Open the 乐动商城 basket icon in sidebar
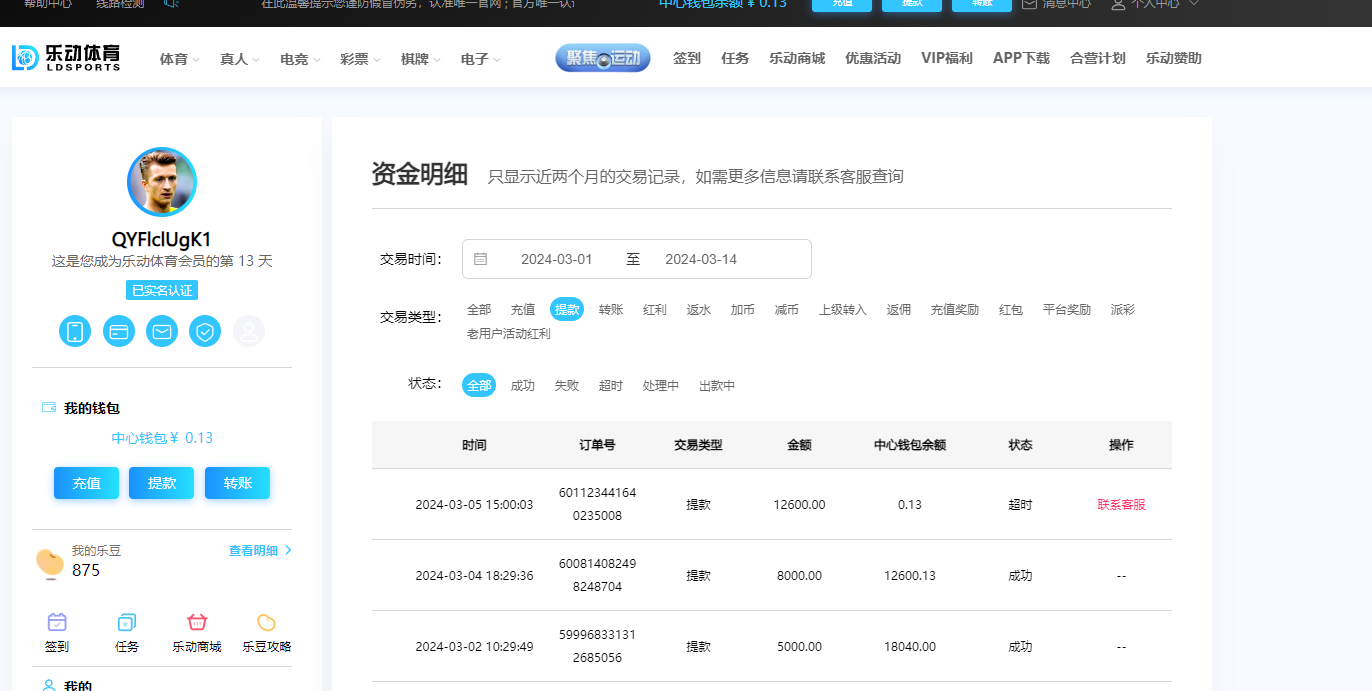1372x691 pixels. (x=197, y=622)
